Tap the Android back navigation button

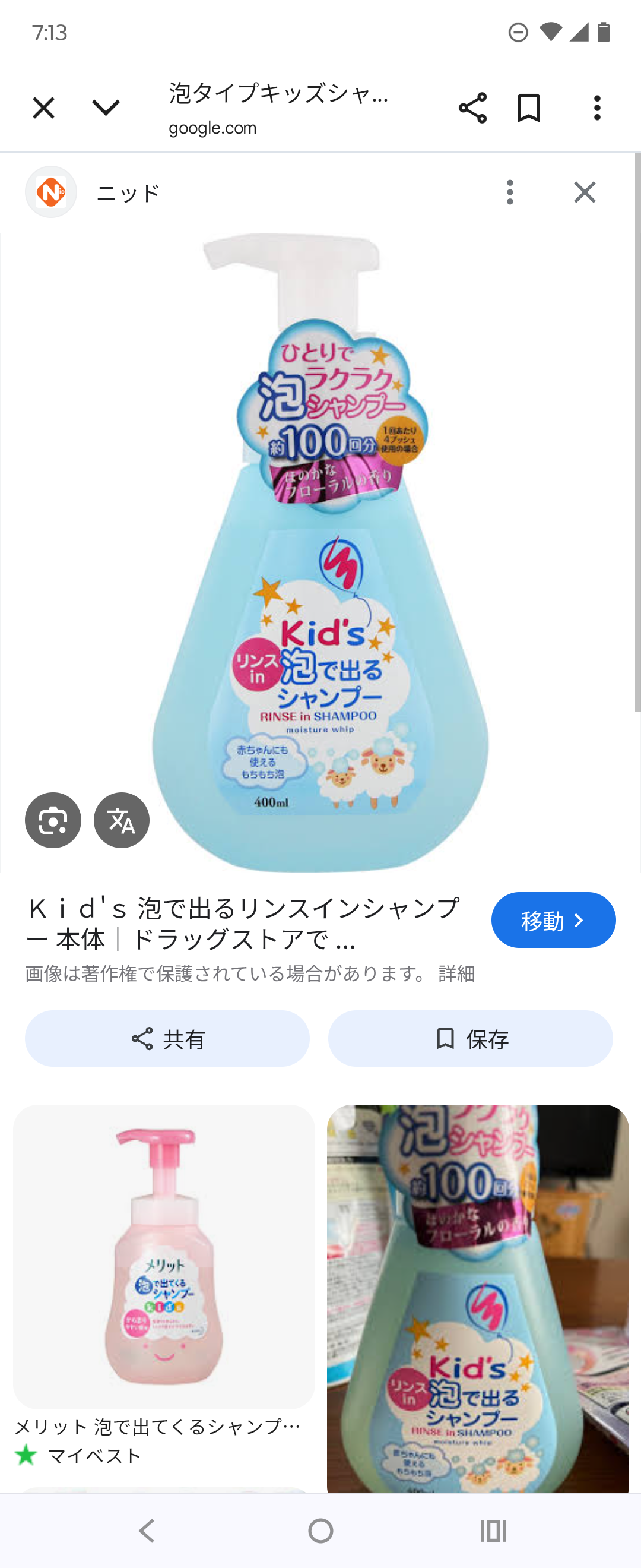pyautogui.click(x=147, y=1531)
